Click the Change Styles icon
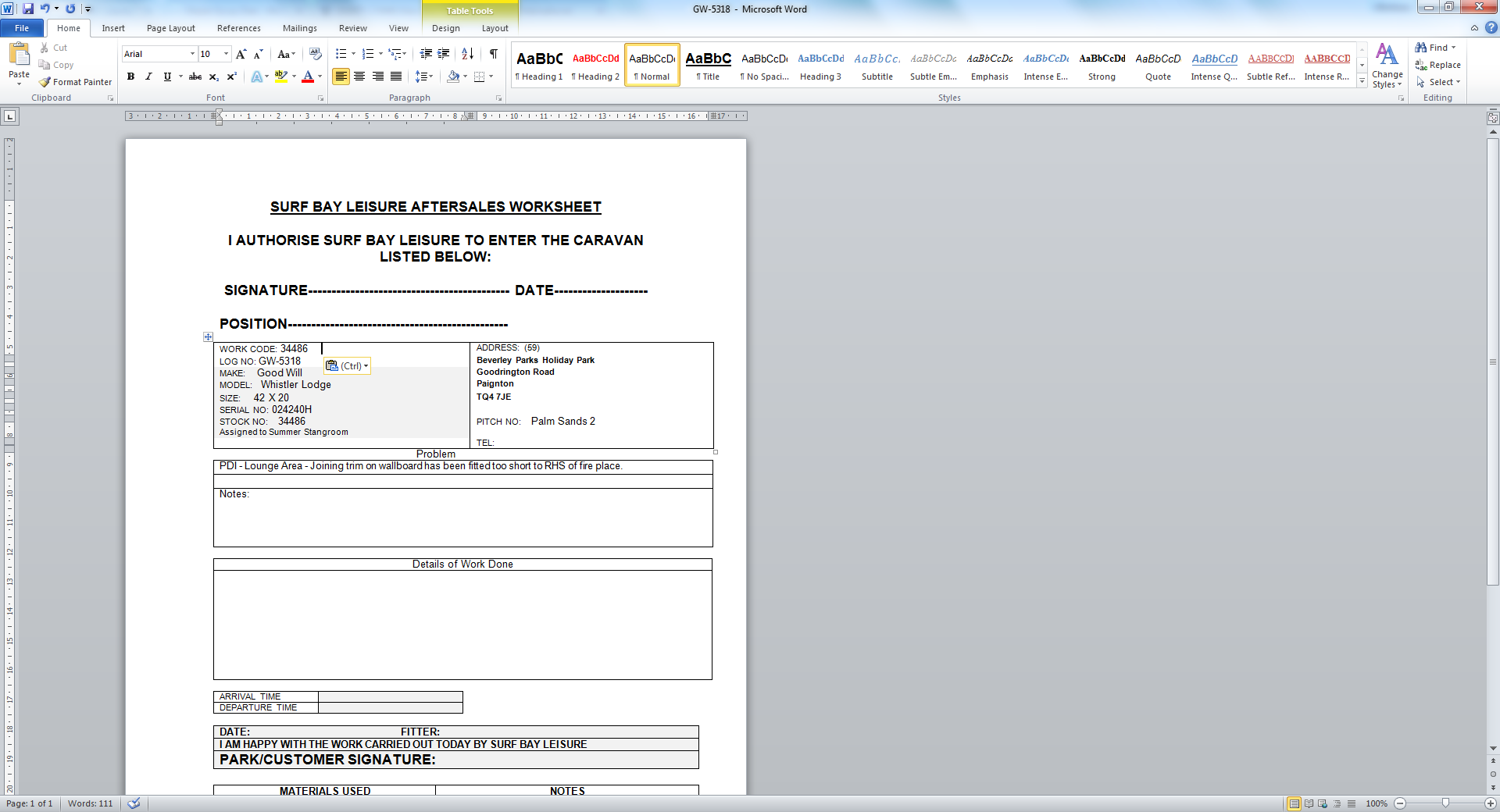Screen dimensions: 1500x812 [x=1387, y=66]
